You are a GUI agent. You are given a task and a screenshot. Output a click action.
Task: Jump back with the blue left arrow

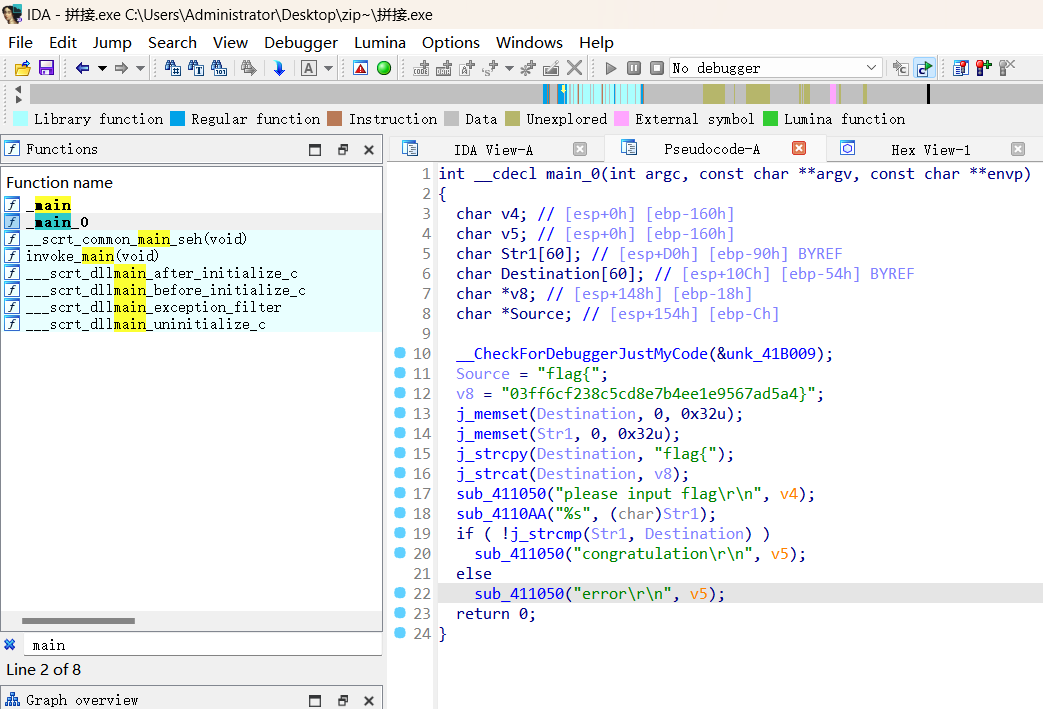point(82,68)
